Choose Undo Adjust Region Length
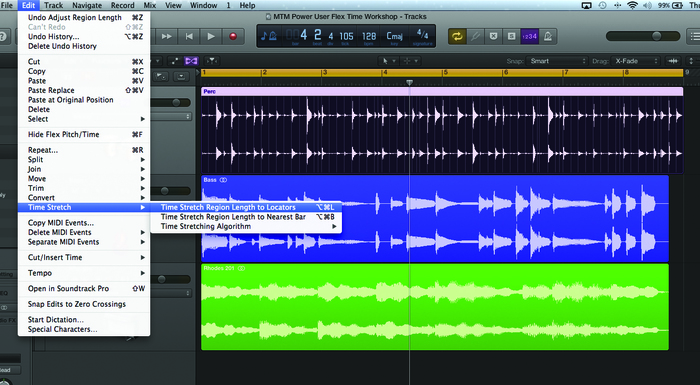This screenshot has width=700, height=385. pyautogui.click(x=84, y=17)
